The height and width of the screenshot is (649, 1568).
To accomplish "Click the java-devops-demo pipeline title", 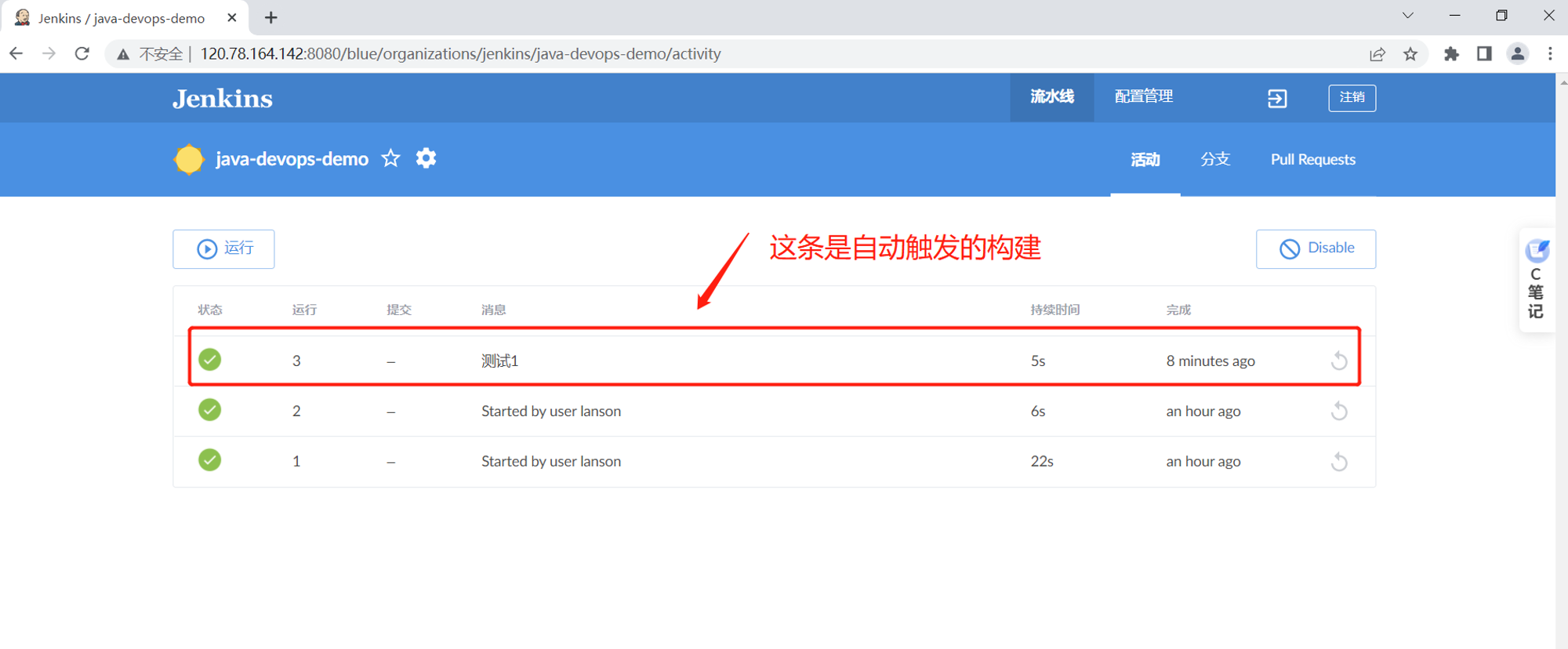I will (292, 159).
